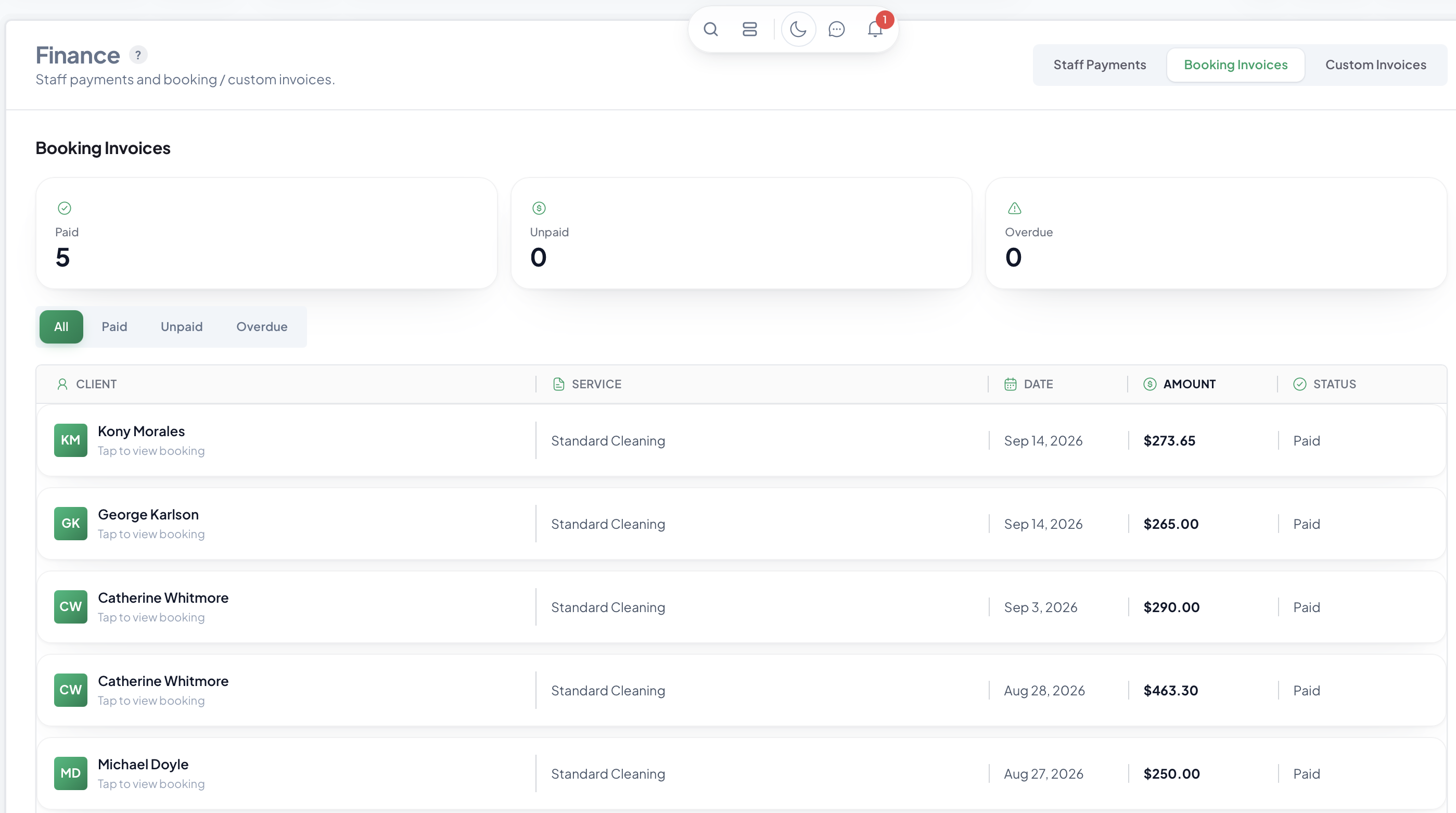Click the Service column document icon
This screenshot has height=813, width=1456.
click(x=558, y=385)
